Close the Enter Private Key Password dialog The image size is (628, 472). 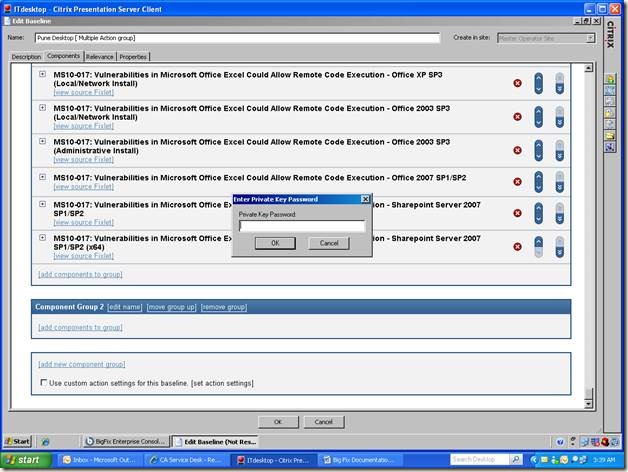coord(365,199)
